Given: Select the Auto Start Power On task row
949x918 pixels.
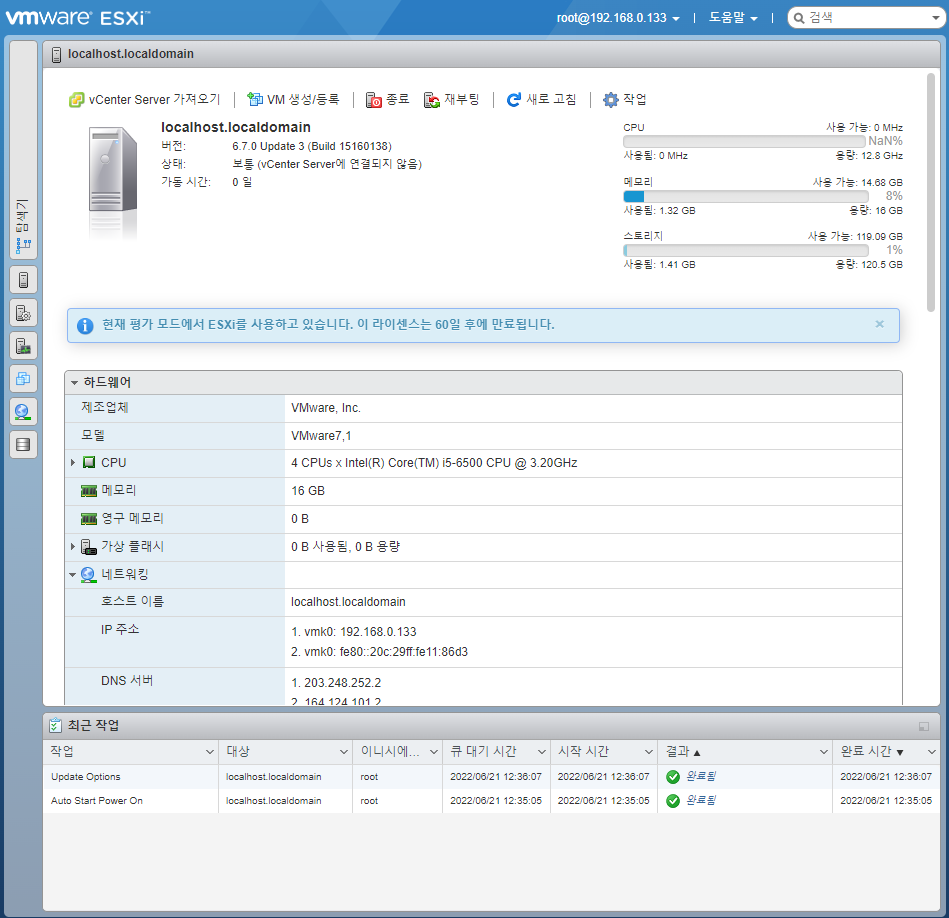Looking at the screenshot, I should coord(491,801).
